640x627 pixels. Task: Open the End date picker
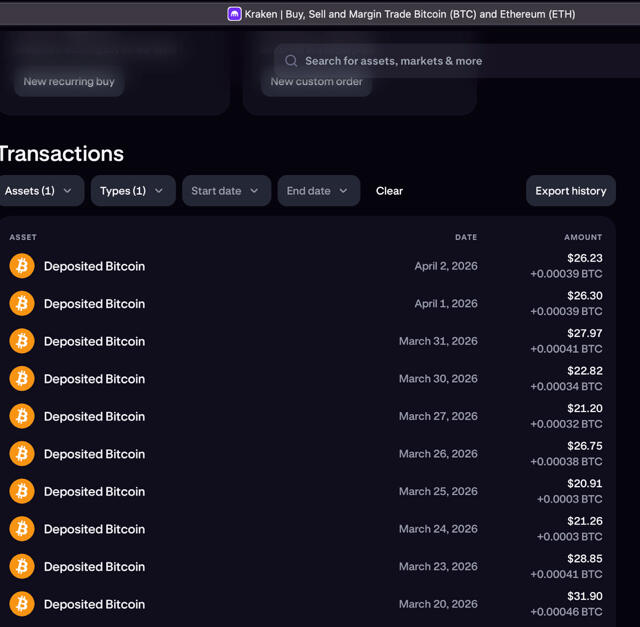pyautogui.click(x=318, y=191)
